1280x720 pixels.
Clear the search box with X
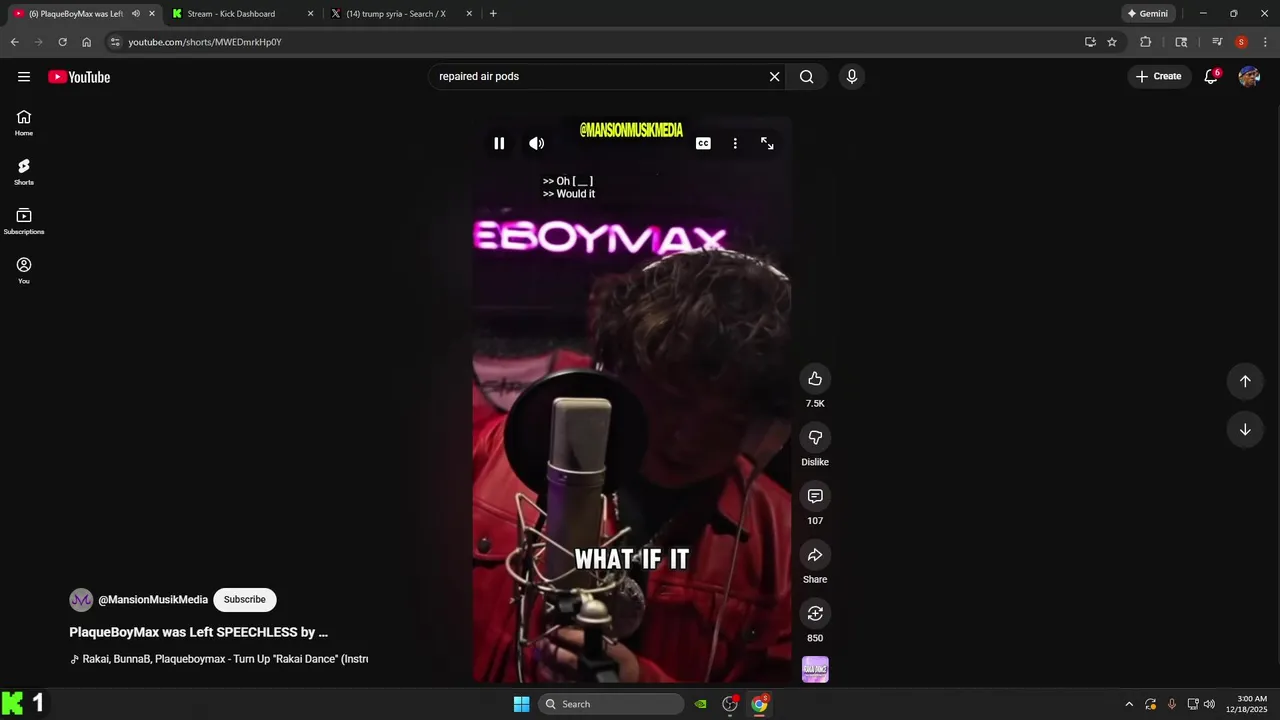pos(774,77)
